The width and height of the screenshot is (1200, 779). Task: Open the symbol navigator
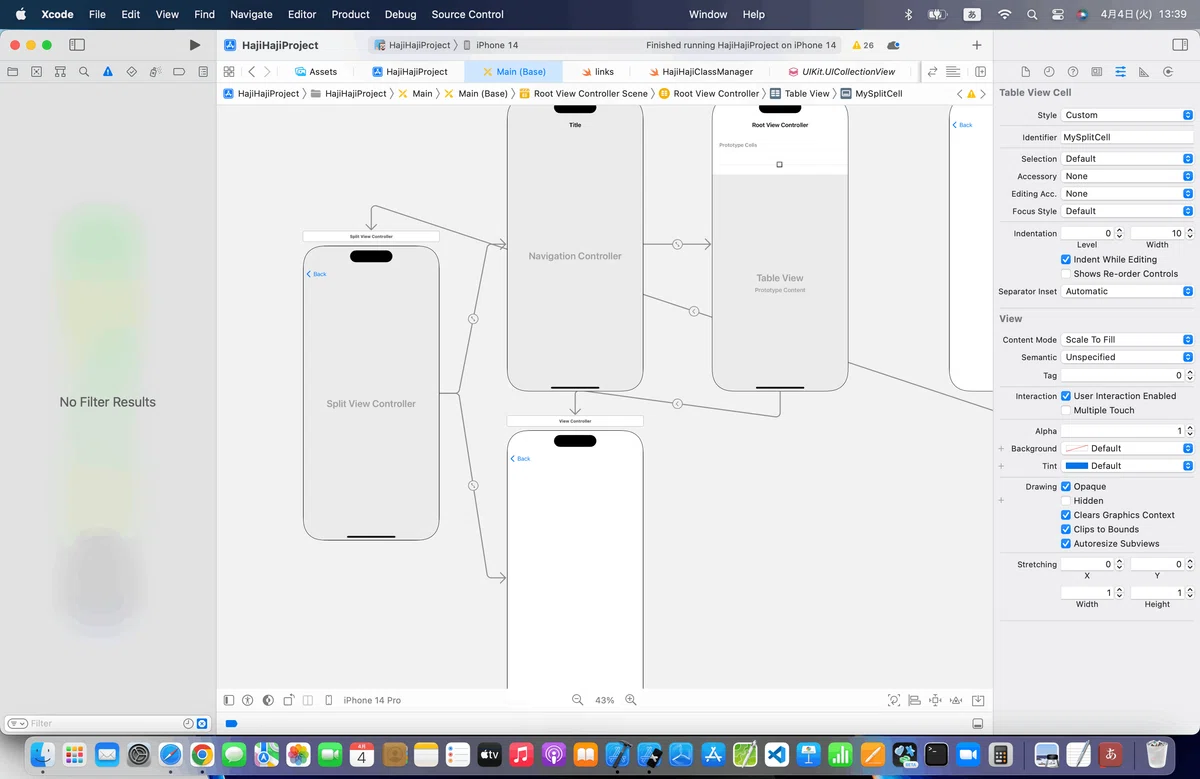pyautogui.click(x=60, y=72)
